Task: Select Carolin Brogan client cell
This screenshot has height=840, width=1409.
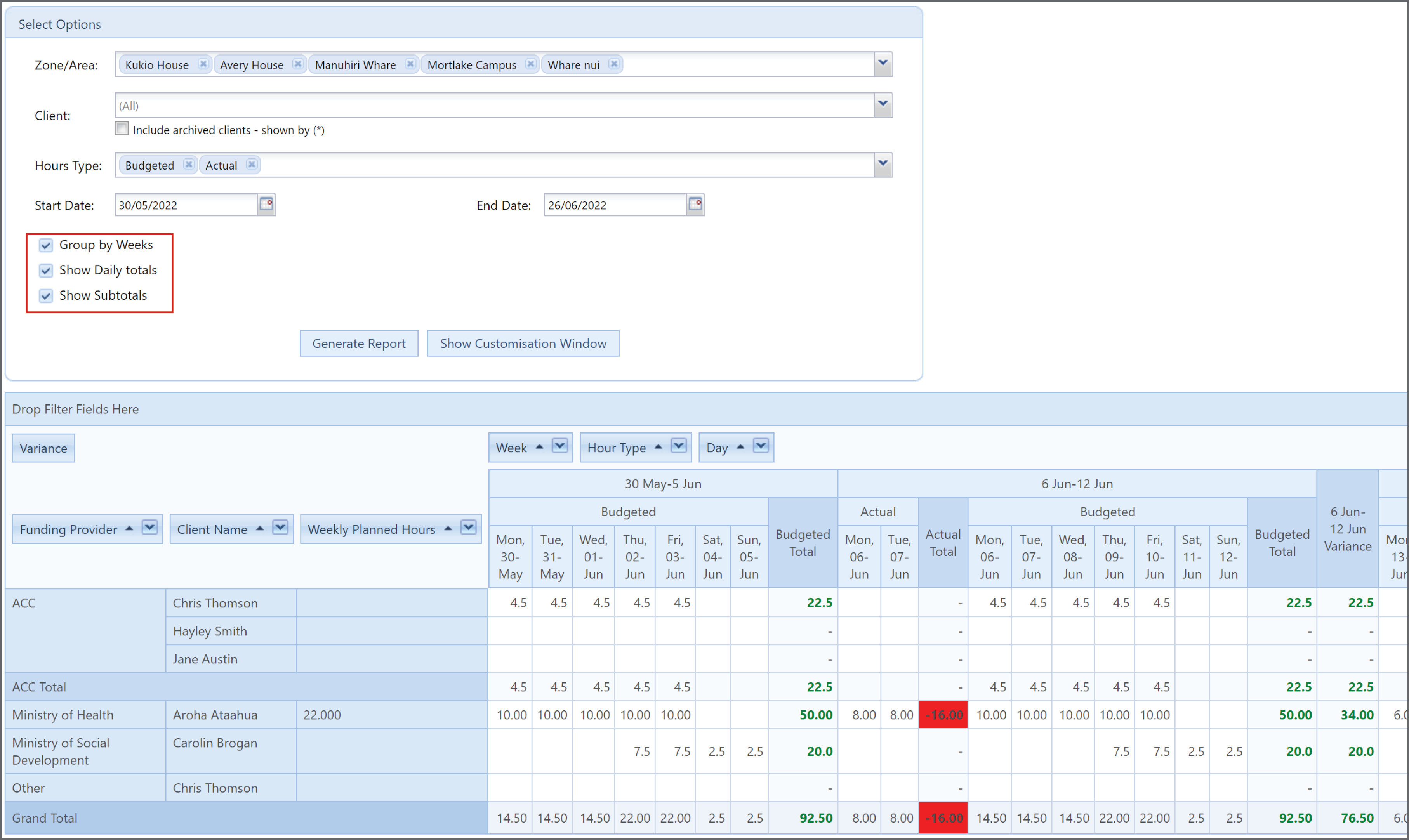Action: point(231,752)
